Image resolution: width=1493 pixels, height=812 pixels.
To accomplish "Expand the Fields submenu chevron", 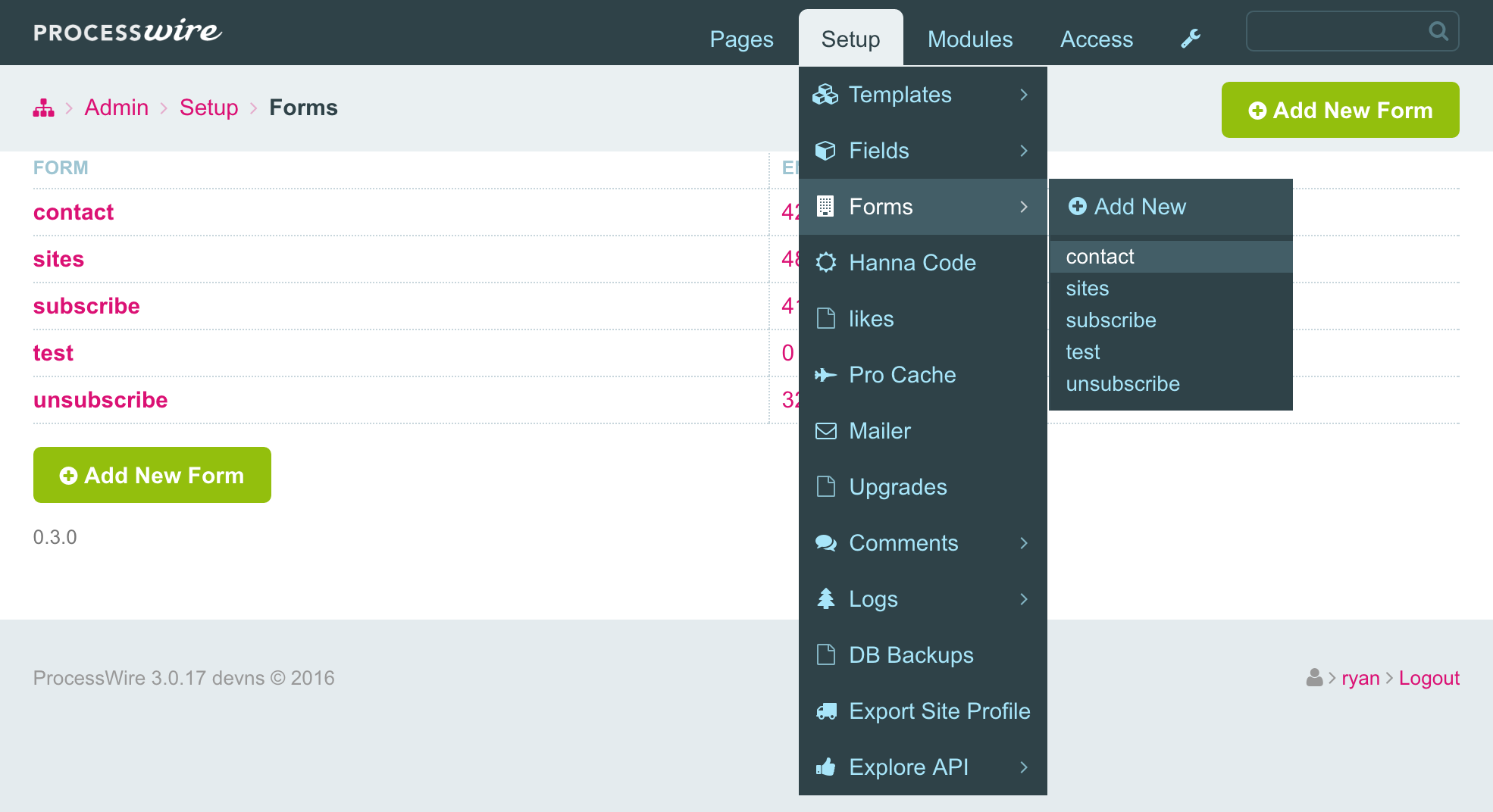I will [x=1024, y=151].
